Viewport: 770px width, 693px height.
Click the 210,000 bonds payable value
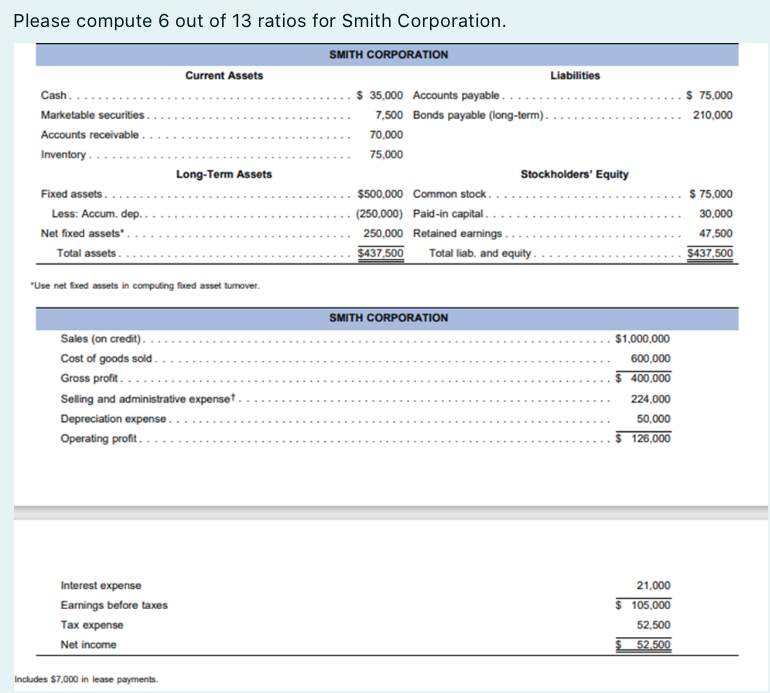tap(713, 115)
